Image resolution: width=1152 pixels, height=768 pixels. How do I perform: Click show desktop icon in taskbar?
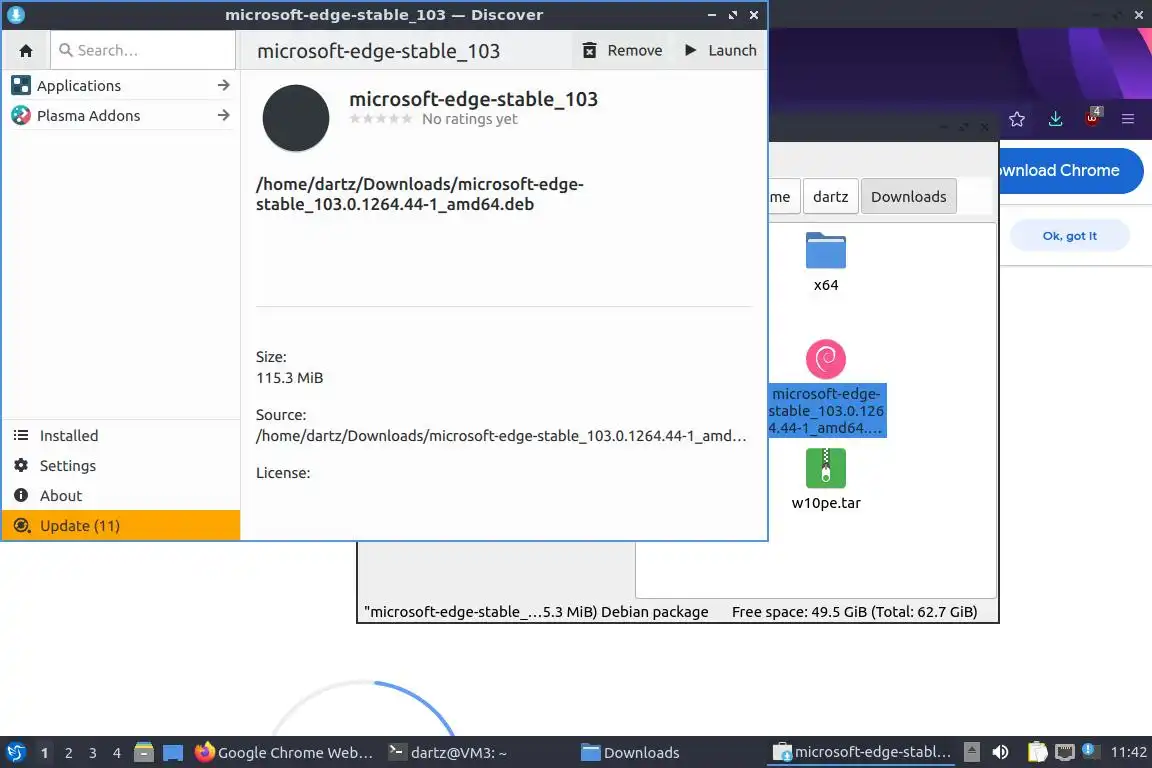pos(173,753)
